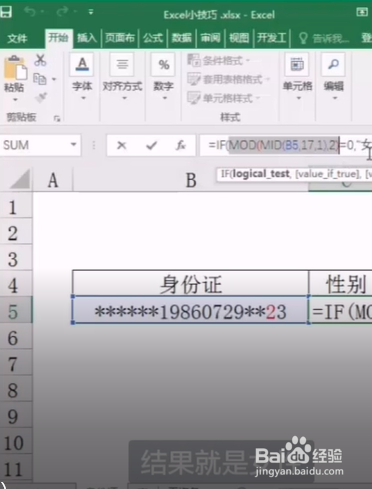This screenshot has width=372, height=489.
Task: Click the Copy icon
Action: (40, 79)
